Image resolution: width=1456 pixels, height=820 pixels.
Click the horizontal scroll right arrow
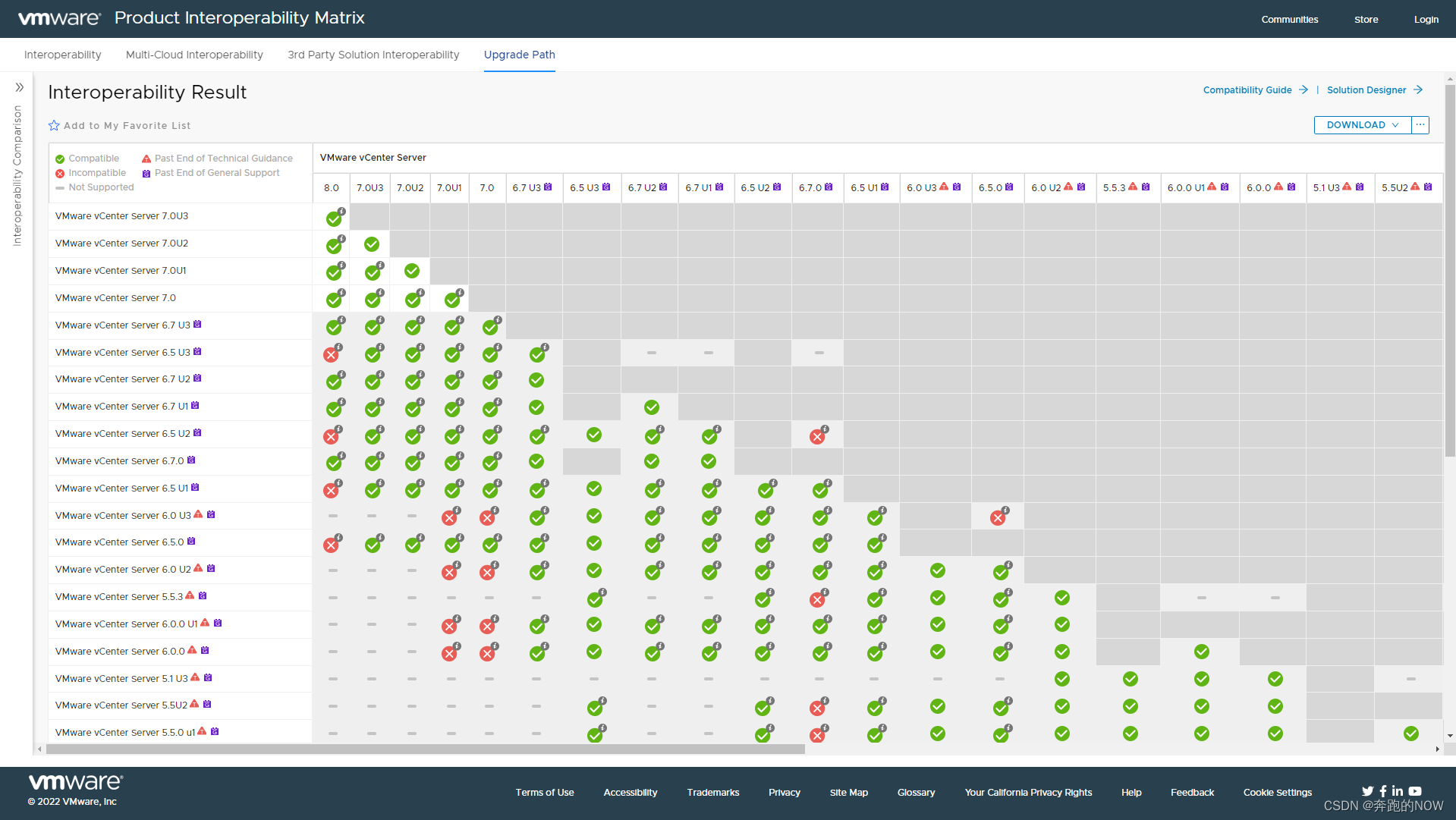coord(1437,749)
